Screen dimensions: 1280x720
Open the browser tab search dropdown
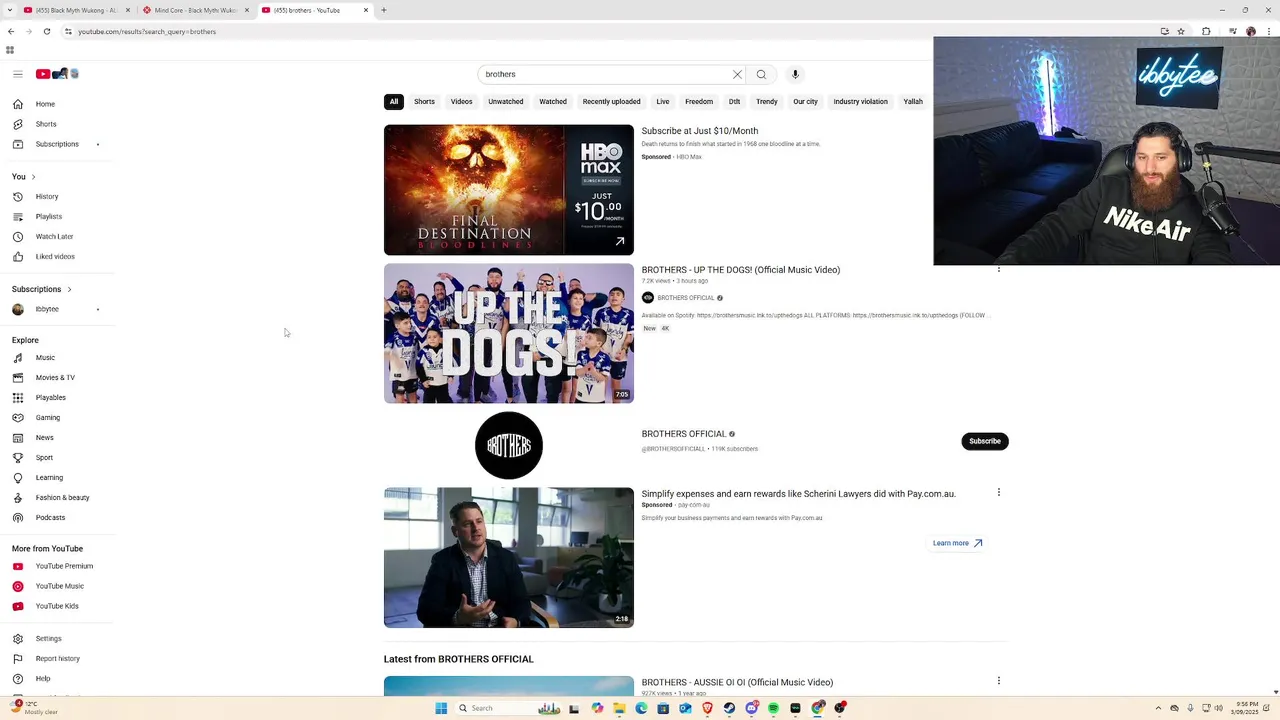point(8,10)
